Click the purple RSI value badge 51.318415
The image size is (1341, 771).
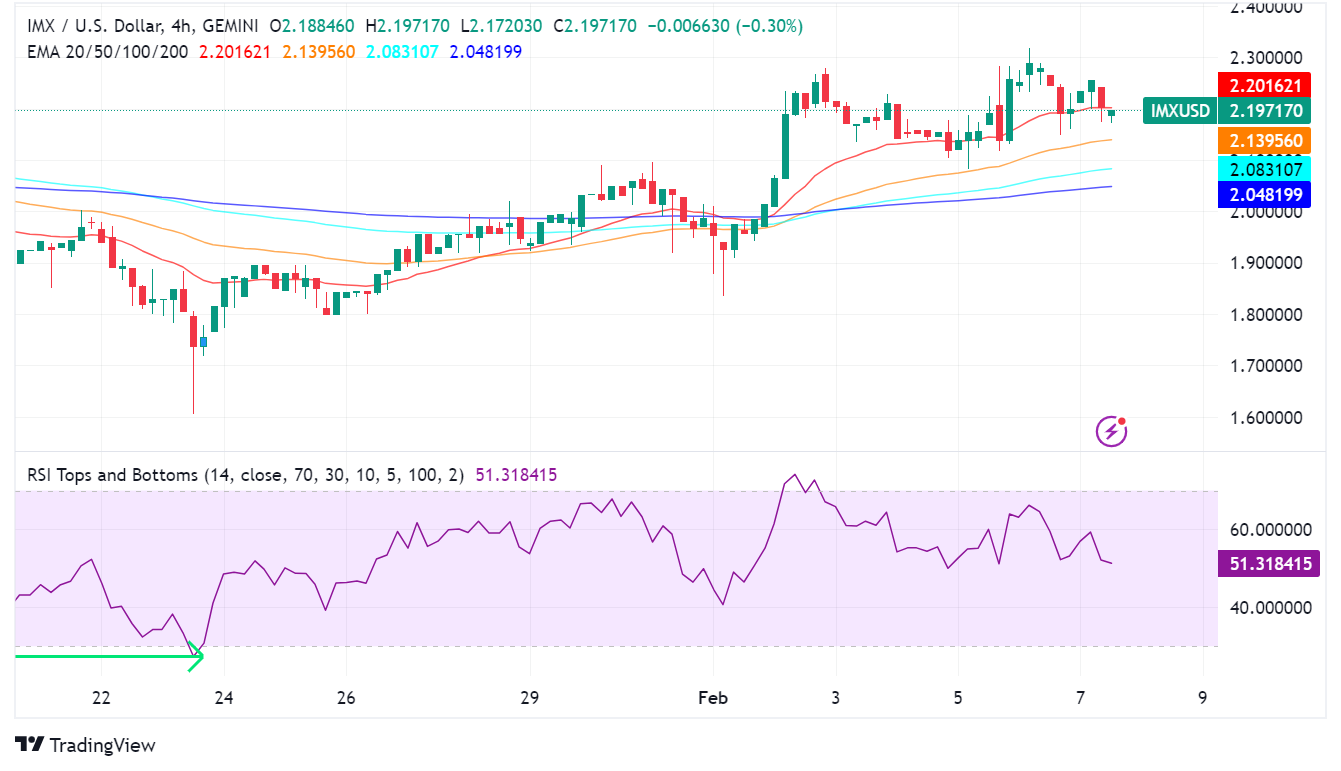tap(1268, 564)
